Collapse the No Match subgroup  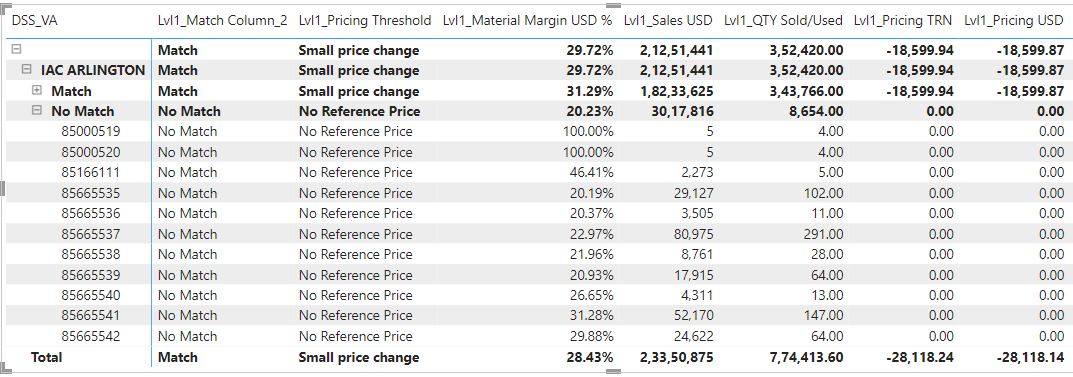tap(38, 111)
